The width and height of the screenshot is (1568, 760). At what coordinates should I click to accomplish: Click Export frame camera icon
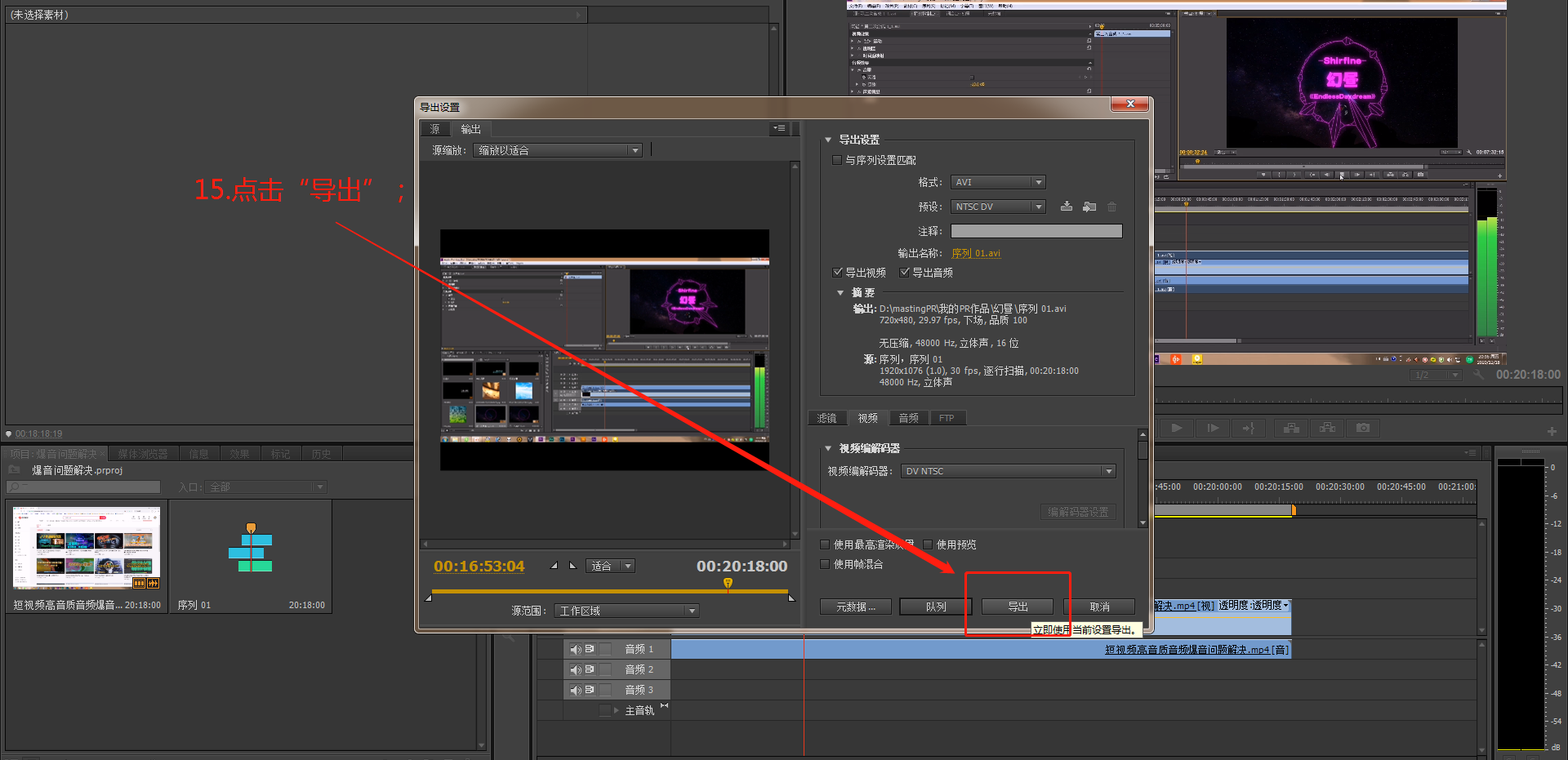(1363, 428)
